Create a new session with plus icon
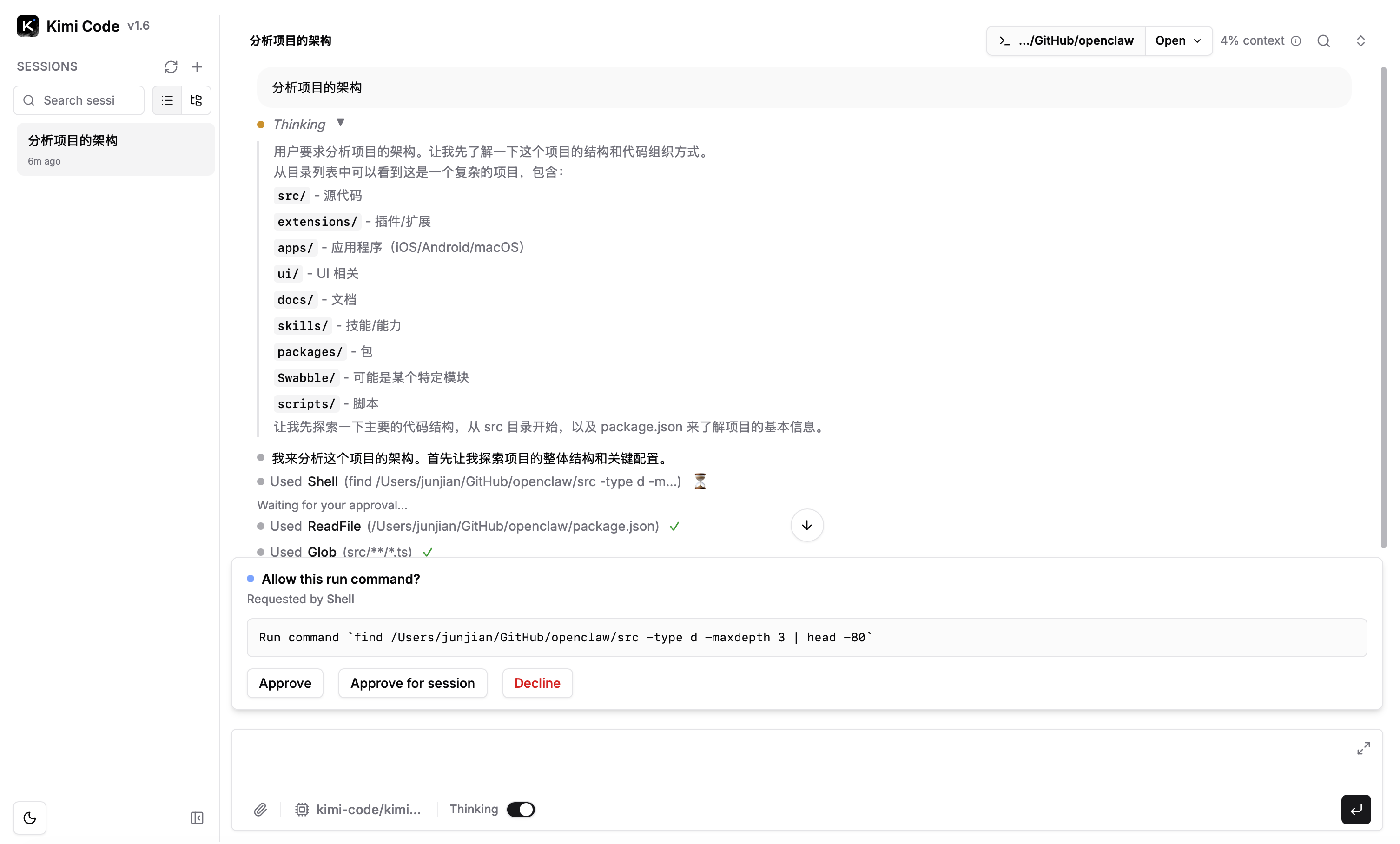 [x=197, y=67]
